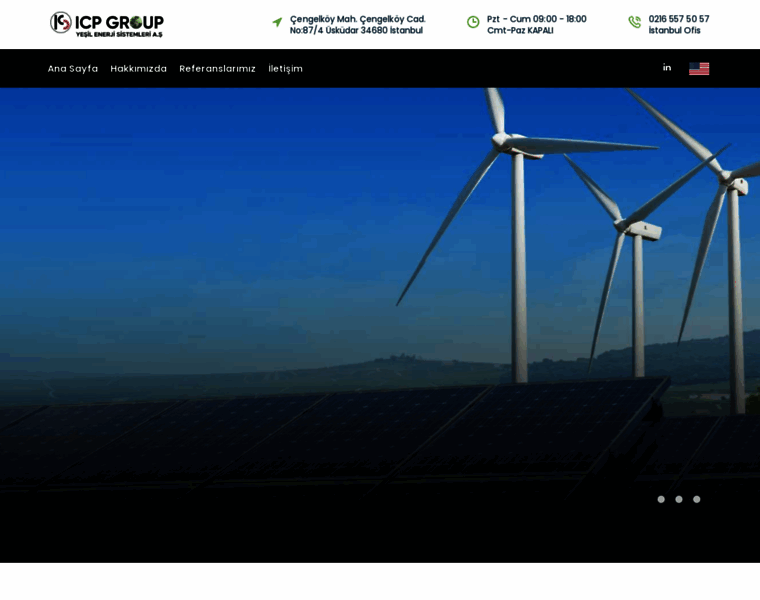Select the third slider dot
The width and height of the screenshot is (760, 600).
tap(697, 499)
